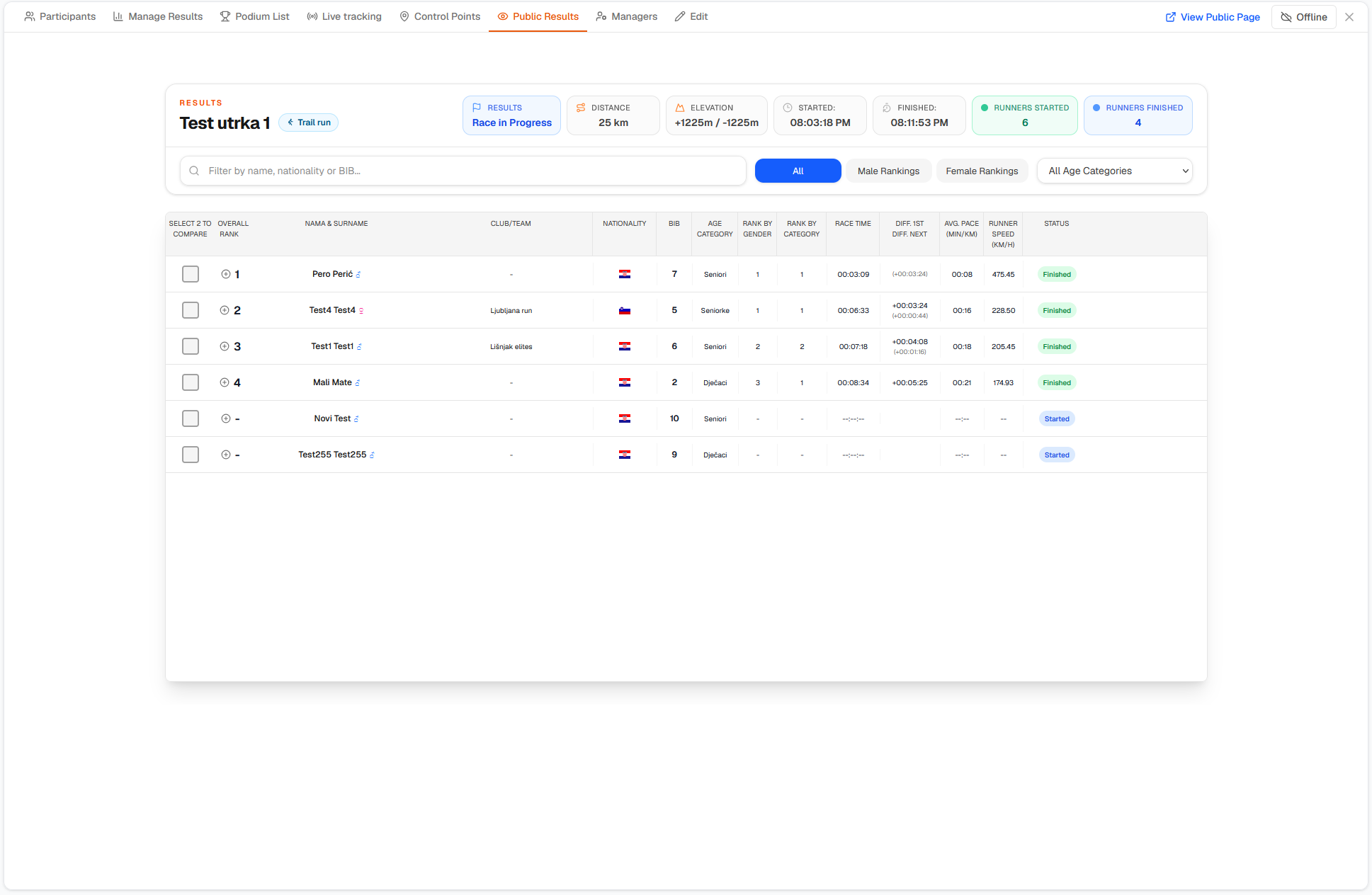
Task: Expand details for overall rank 2 runner
Action: [225, 310]
